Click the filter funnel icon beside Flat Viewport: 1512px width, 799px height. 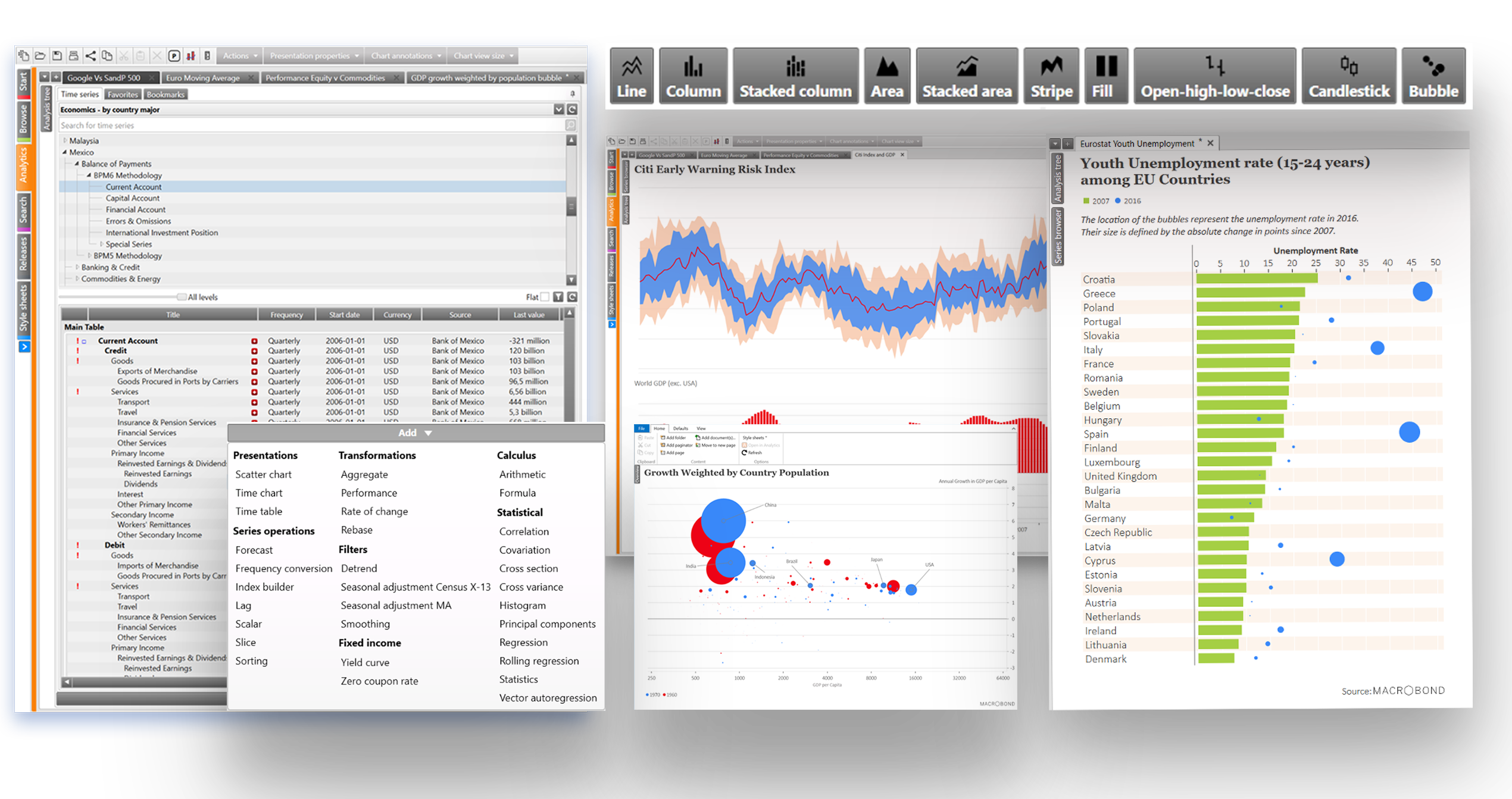pos(558,297)
